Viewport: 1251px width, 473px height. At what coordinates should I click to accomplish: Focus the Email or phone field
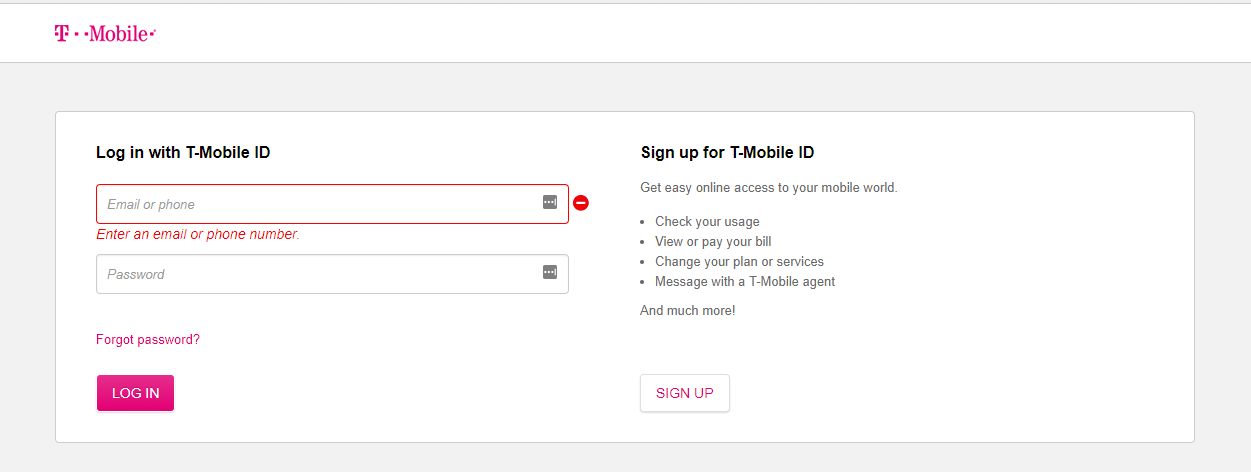point(332,204)
